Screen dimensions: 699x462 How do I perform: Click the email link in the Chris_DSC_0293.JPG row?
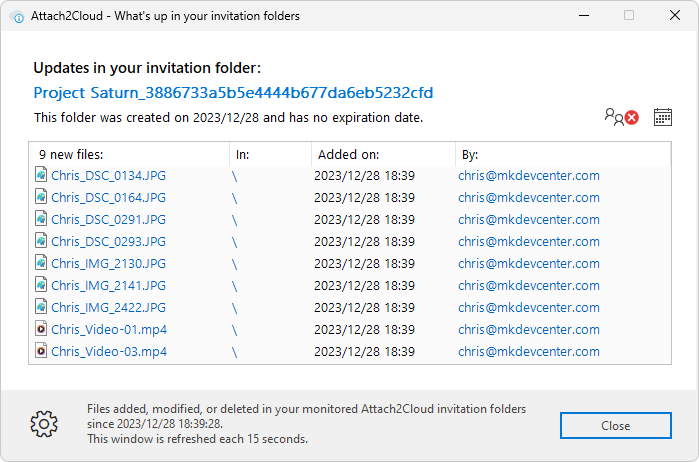click(529, 242)
